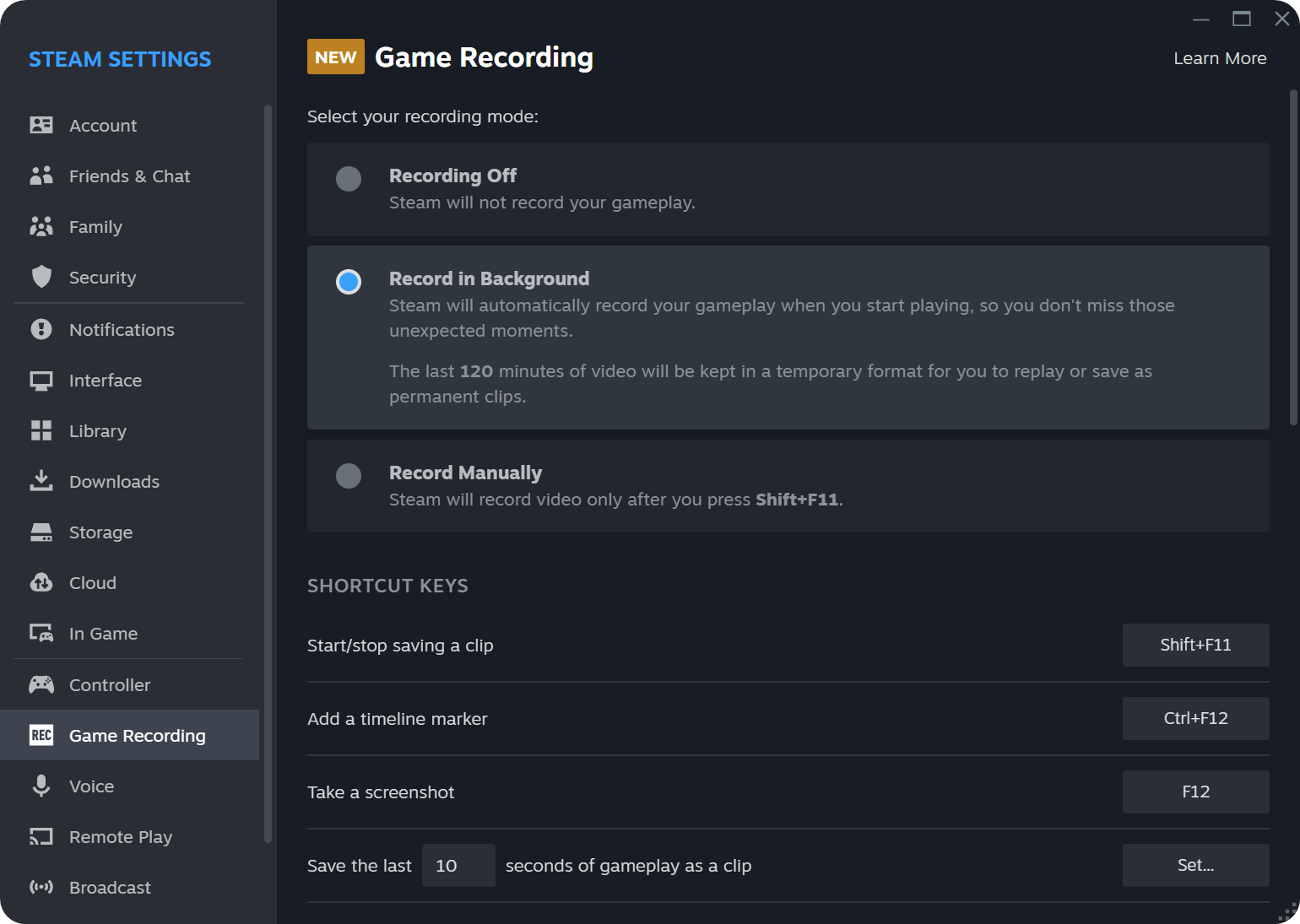This screenshot has height=924, width=1300.
Task: Click the Learn More link
Action: 1220,57
